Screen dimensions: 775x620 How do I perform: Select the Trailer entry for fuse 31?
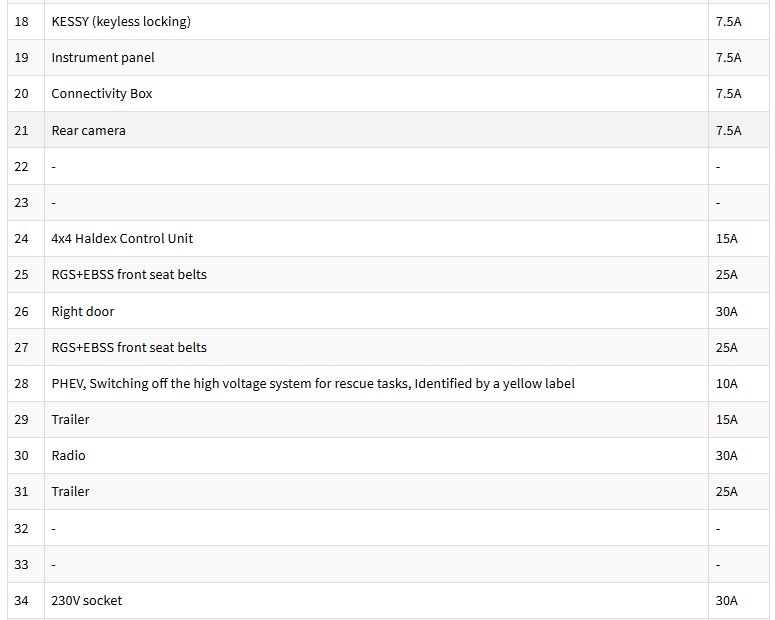[70, 492]
